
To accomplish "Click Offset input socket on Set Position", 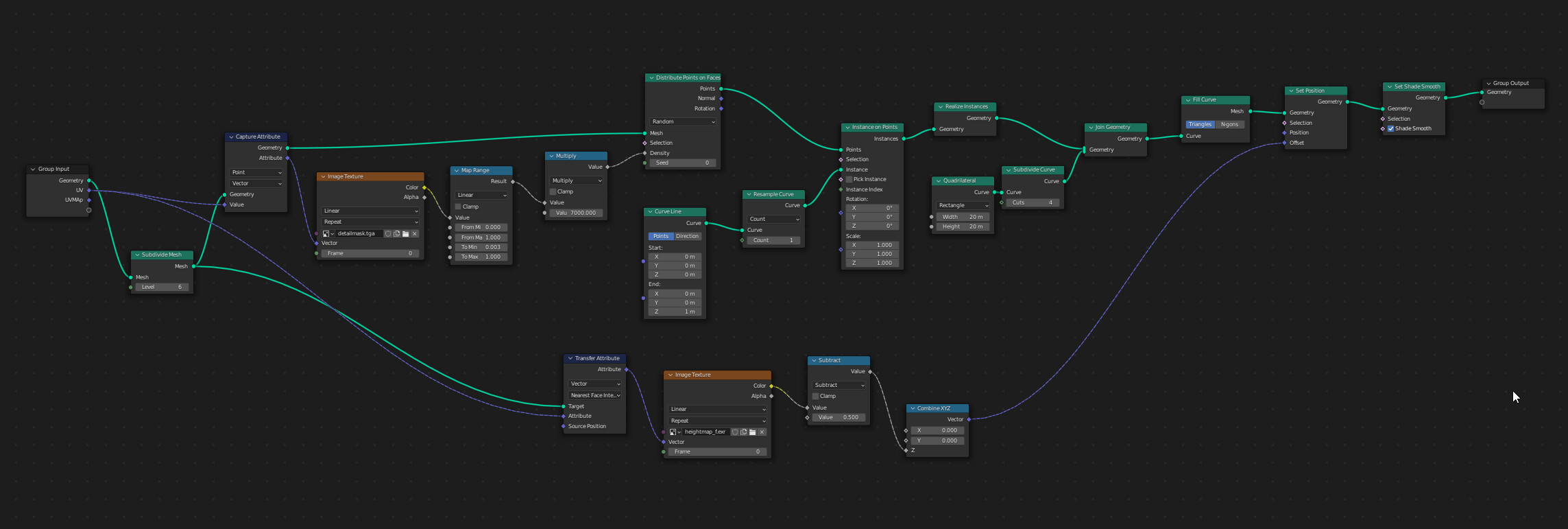I will click(1284, 143).
